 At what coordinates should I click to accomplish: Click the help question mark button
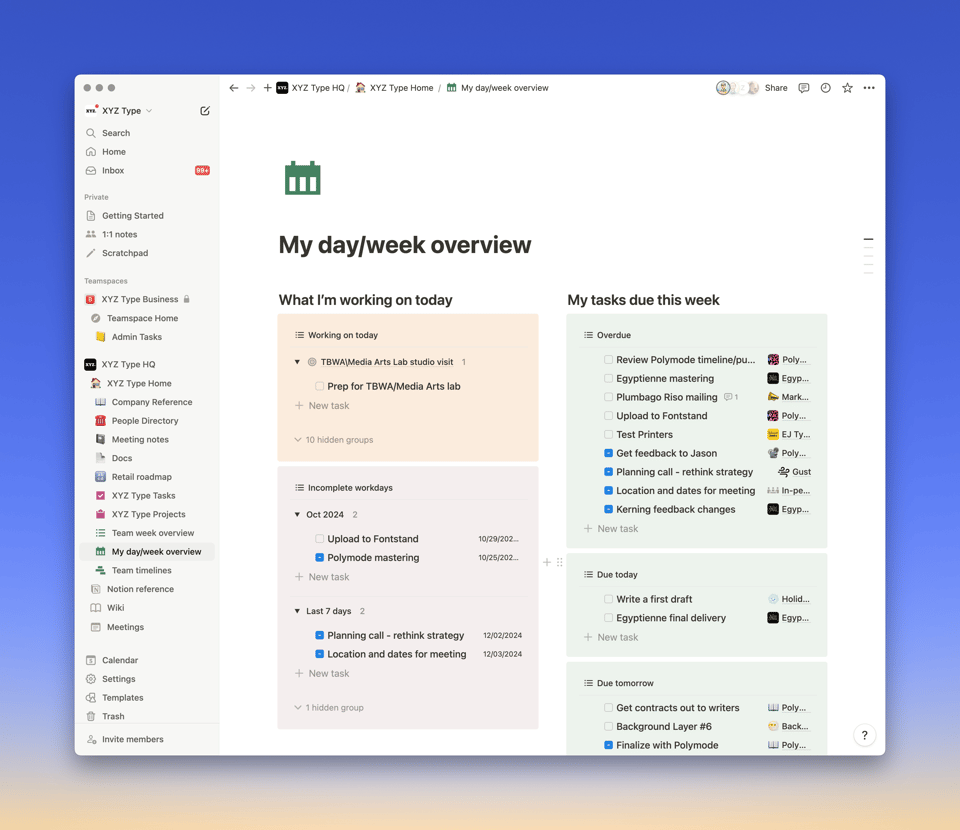864,735
